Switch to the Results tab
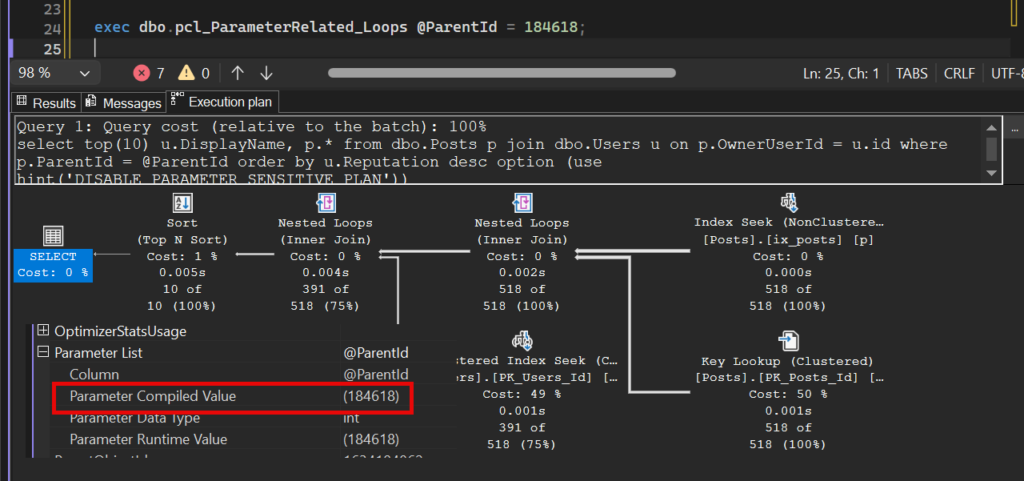This screenshot has width=1024, height=481. pyautogui.click(x=46, y=102)
